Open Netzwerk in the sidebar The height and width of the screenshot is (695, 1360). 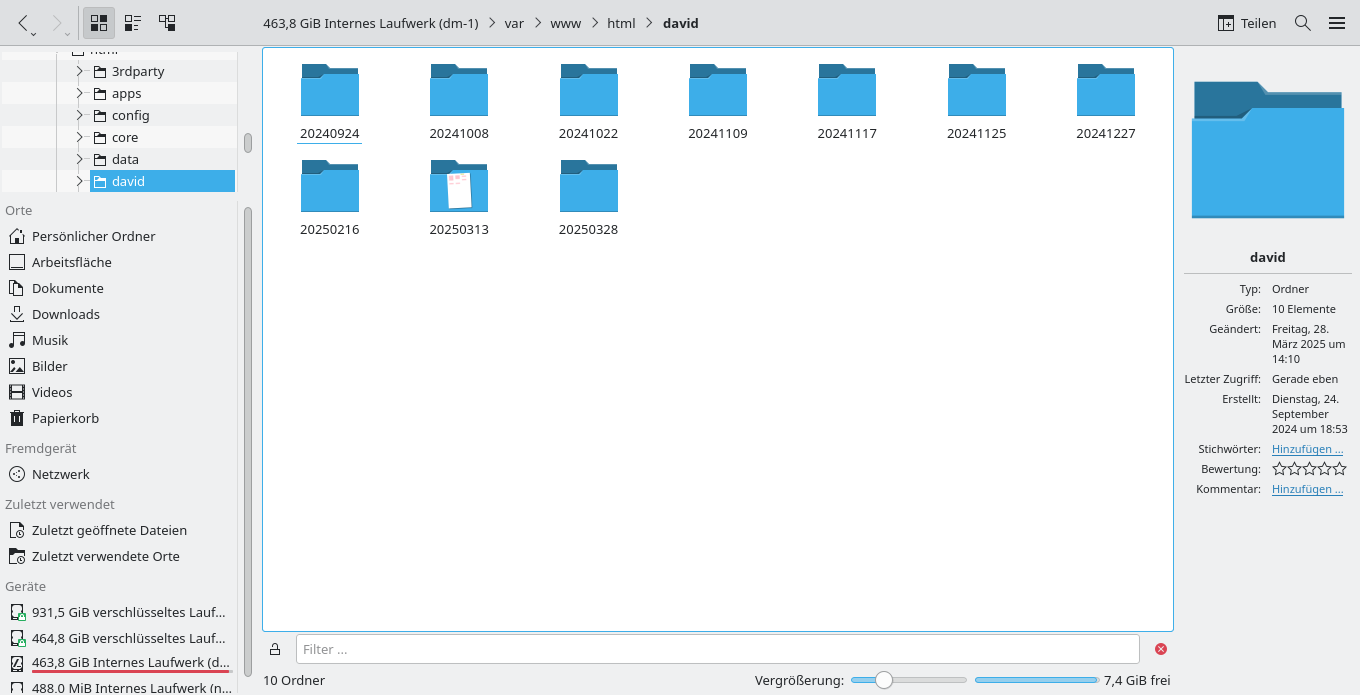pos(60,474)
